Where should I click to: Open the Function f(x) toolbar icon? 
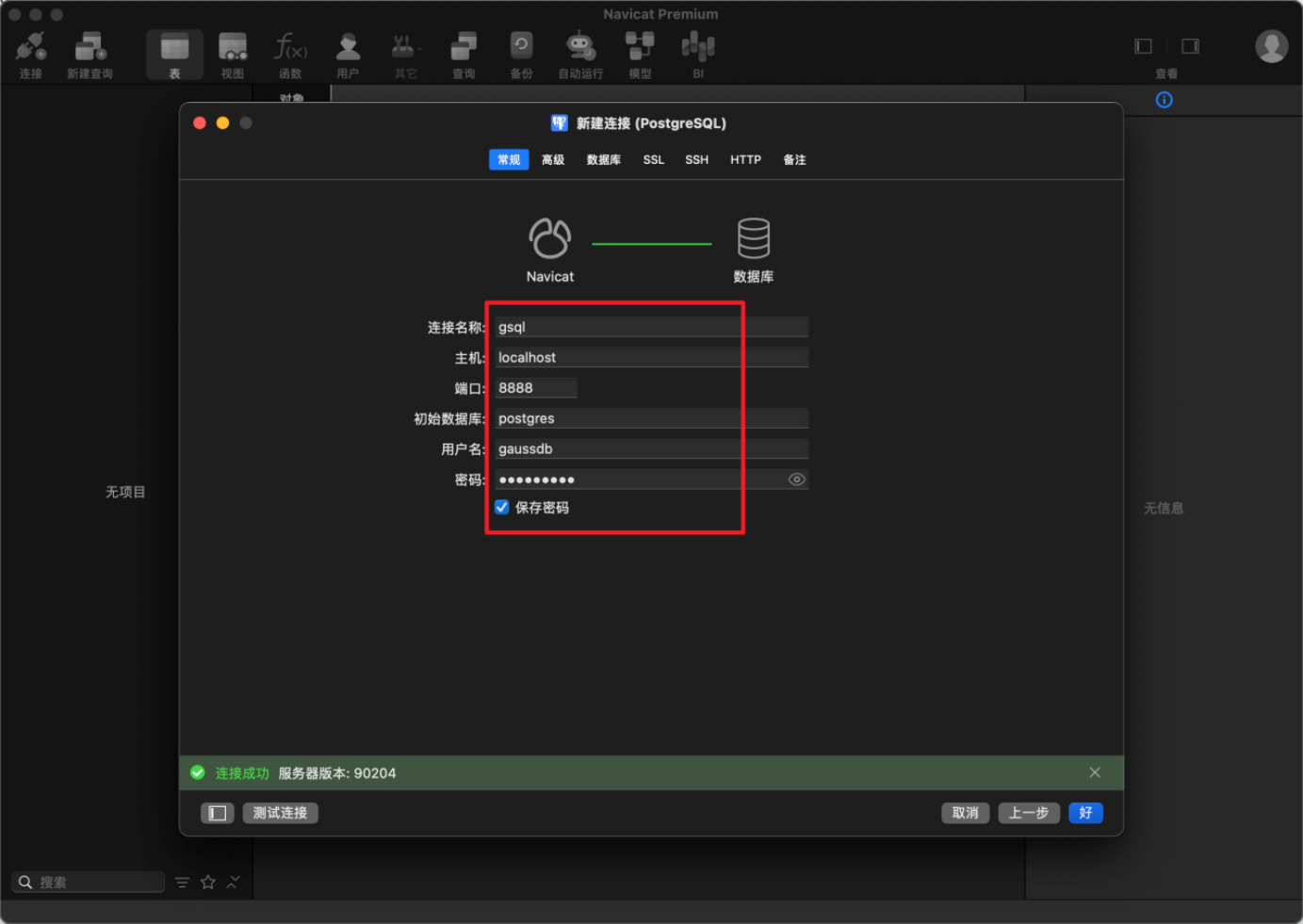[290, 46]
